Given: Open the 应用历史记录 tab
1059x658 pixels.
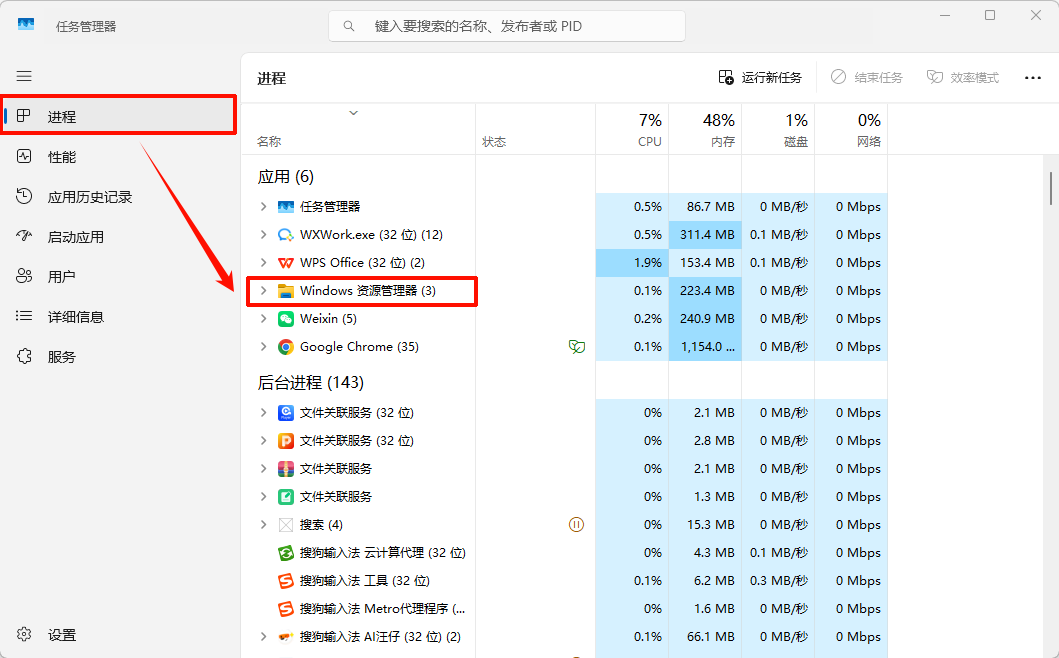Looking at the screenshot, I should (119, 197).
